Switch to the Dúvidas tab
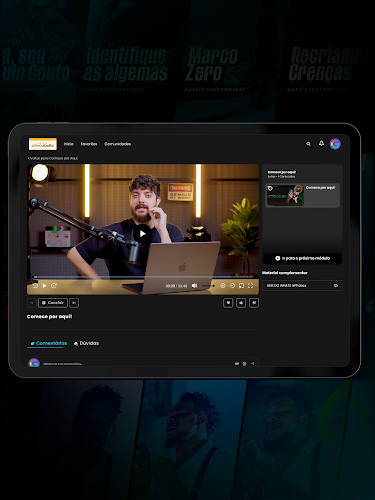 (86, 343)
